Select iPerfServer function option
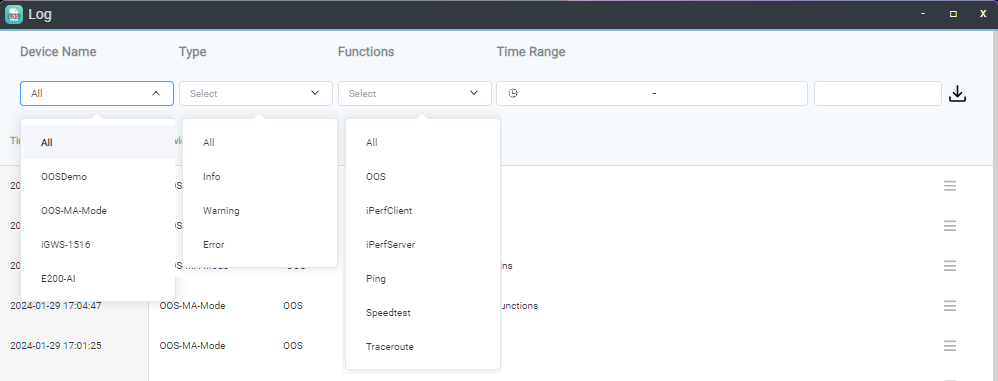The image size is (998, 381). click(423, 244)
